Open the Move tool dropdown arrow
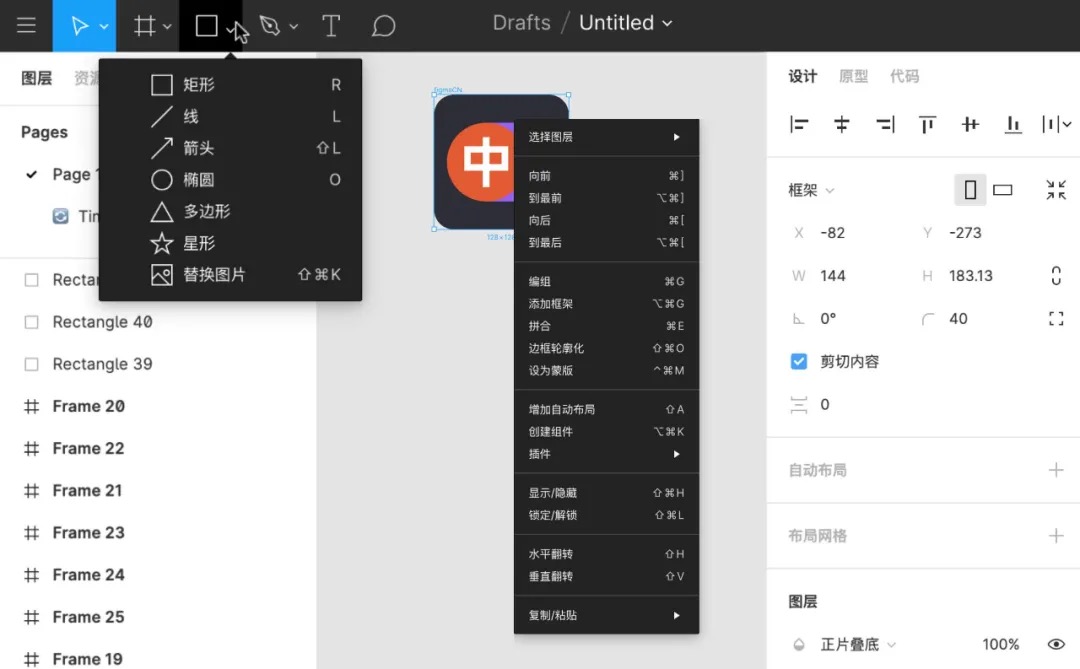Screen dimensions: 1080x669 (x=100, y=25)
